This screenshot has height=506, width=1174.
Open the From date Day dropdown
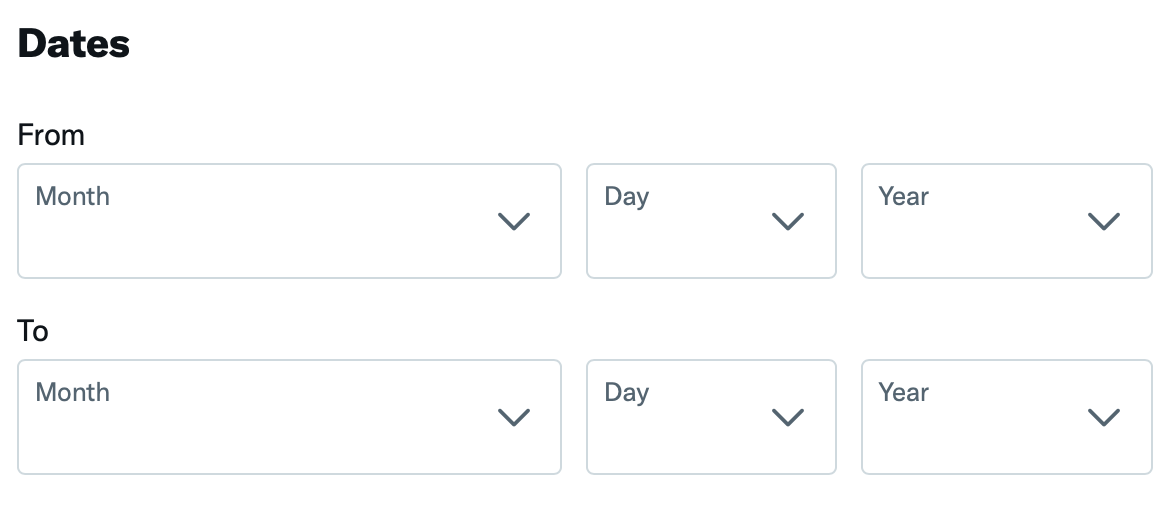click(710, 221)
